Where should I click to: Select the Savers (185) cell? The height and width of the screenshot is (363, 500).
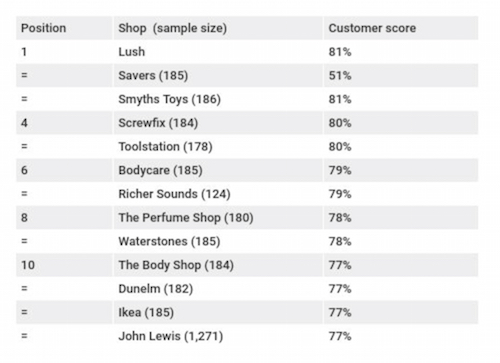click(x=153, y=76)
